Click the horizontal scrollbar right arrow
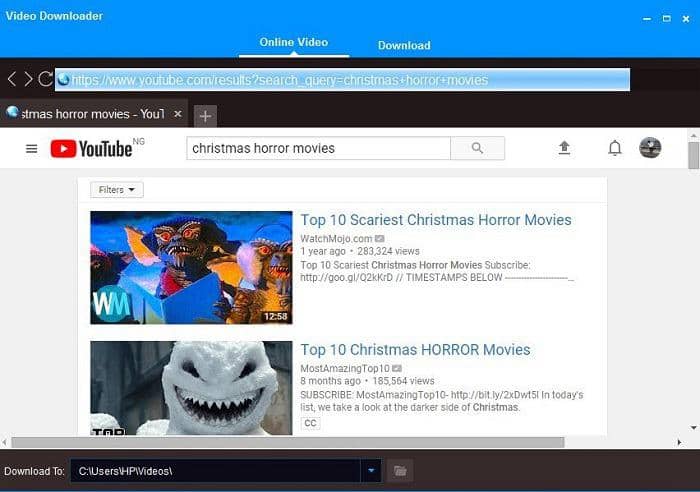700x492 pixels. coord(679,442)
